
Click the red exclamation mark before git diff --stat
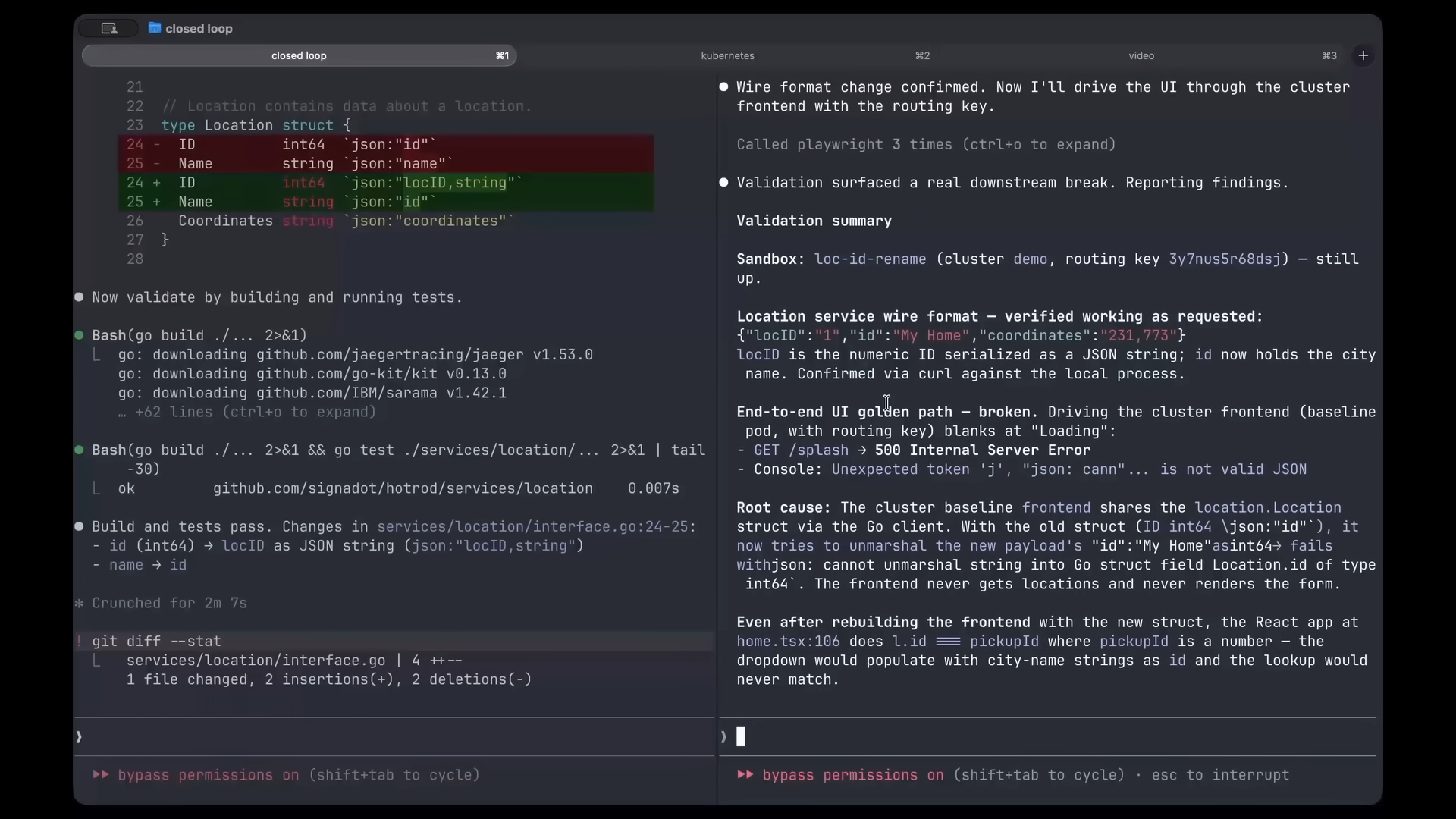click(79, 642)
